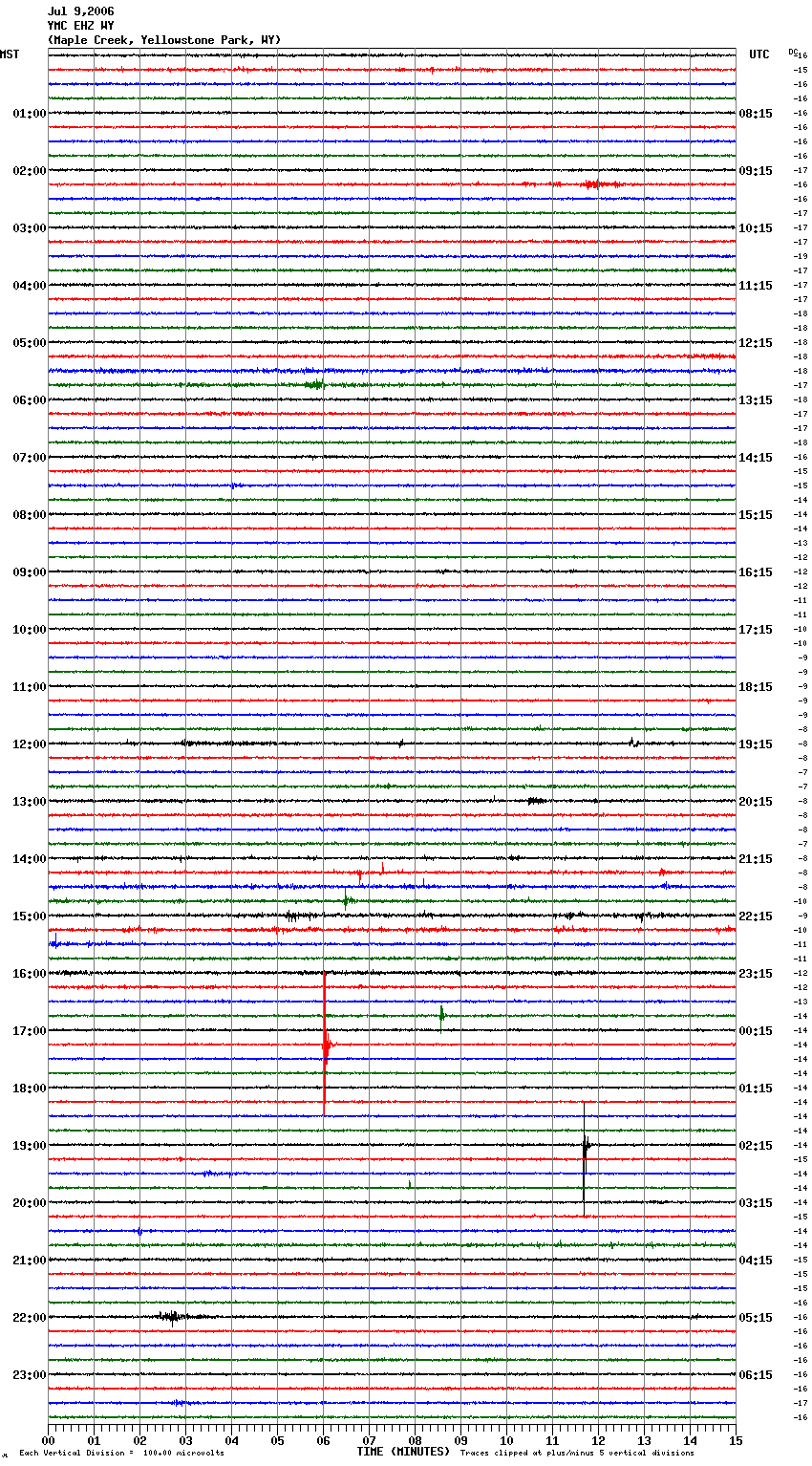The width and height of the screenshot is (812, 1466).
Task: Click the 10:15 UTC time label
Action: [756, 228]
